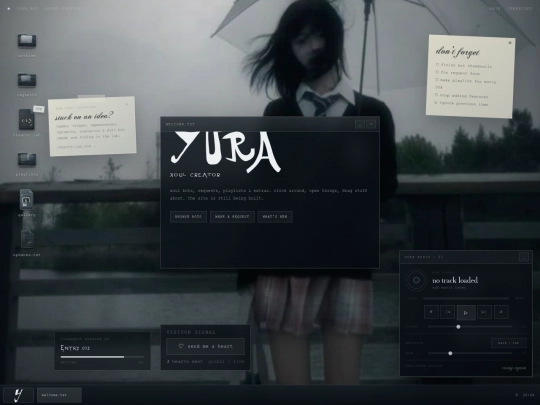Check 'make playlist for entry' box
The width and height of the screenshot is (540, 405).
pyautogui.click(x=437, y=80)
